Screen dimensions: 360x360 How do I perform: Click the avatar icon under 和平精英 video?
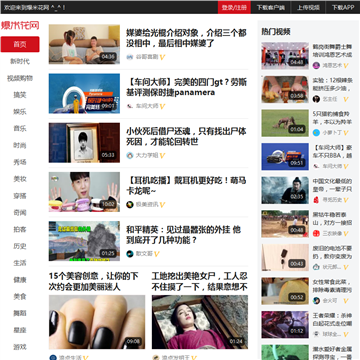[130, 254]
